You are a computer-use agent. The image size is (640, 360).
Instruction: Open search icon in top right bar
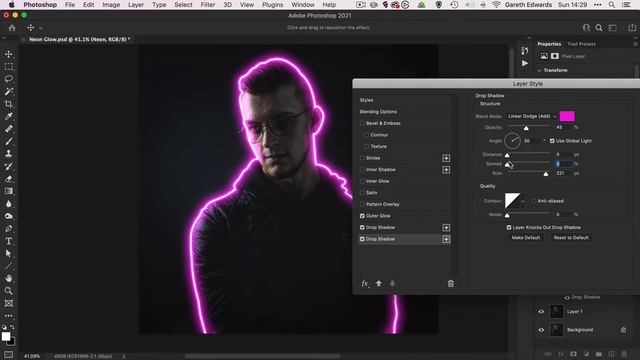(x=599, y=28)
